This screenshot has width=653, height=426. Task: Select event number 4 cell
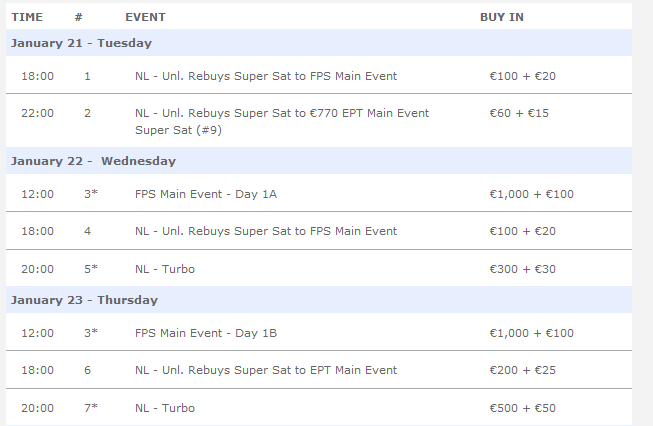87,231
